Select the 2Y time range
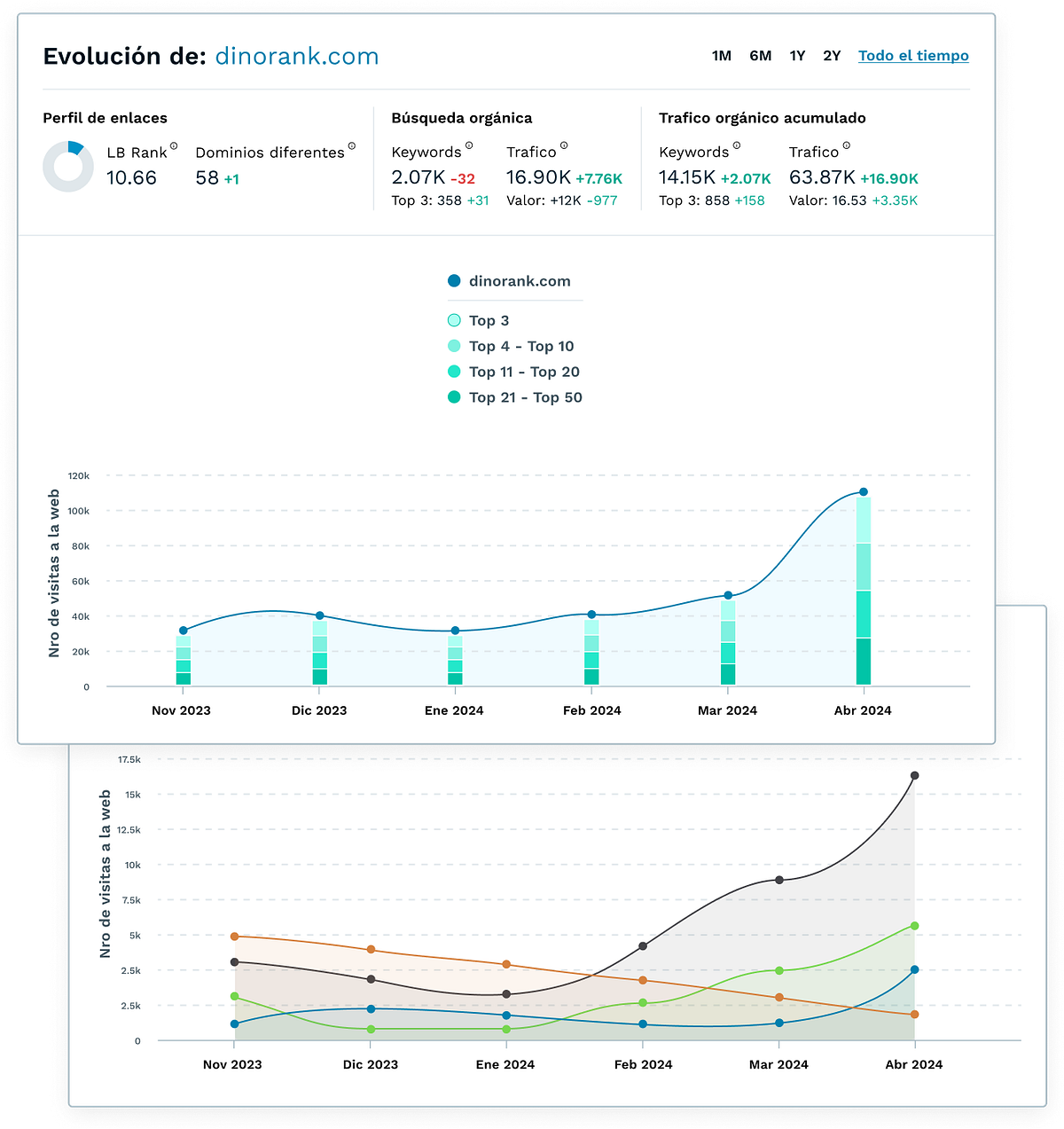 pyautogui.click(x=832, y=56)
